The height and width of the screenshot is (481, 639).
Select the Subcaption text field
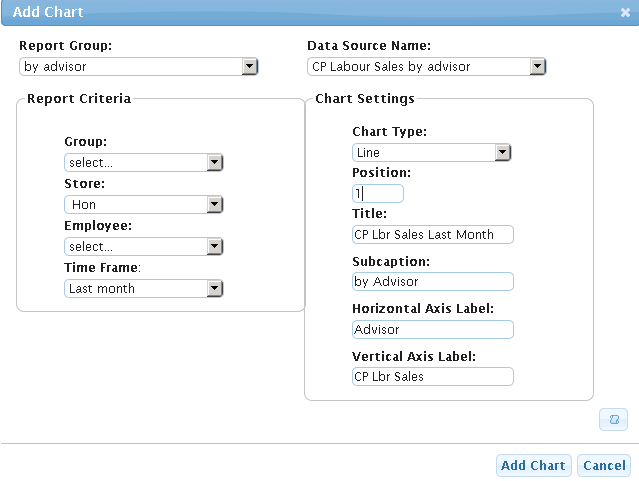(432, 282)
